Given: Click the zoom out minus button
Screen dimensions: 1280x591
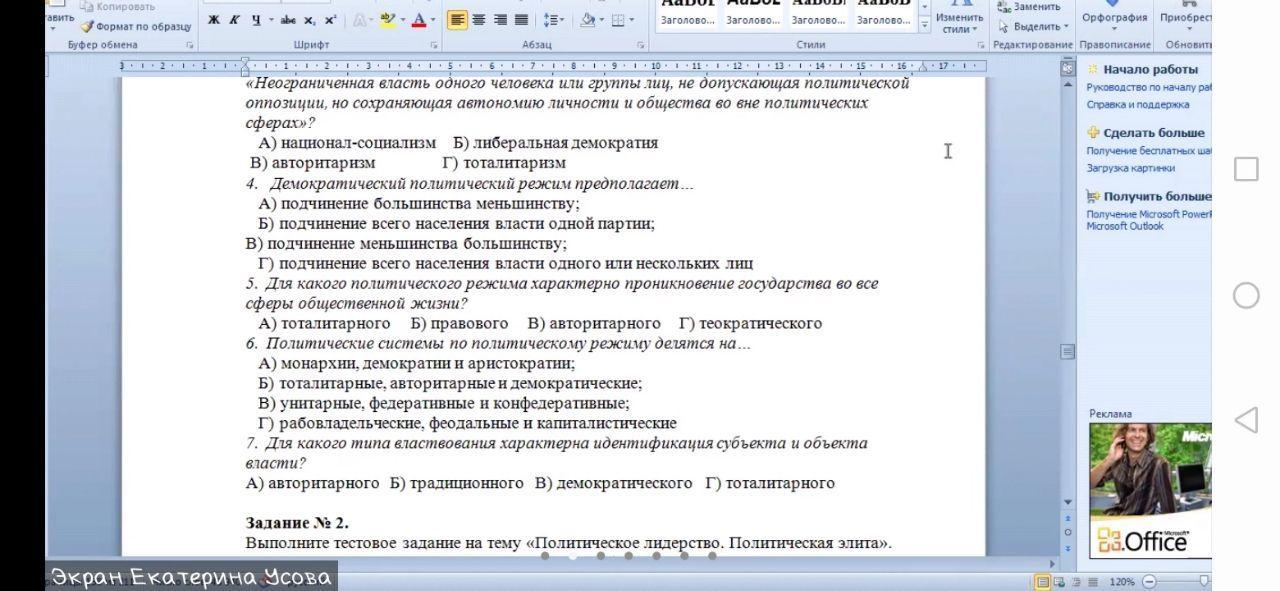Looking at the screenshot, I should pyautogui.click(x=1148, y=582).
